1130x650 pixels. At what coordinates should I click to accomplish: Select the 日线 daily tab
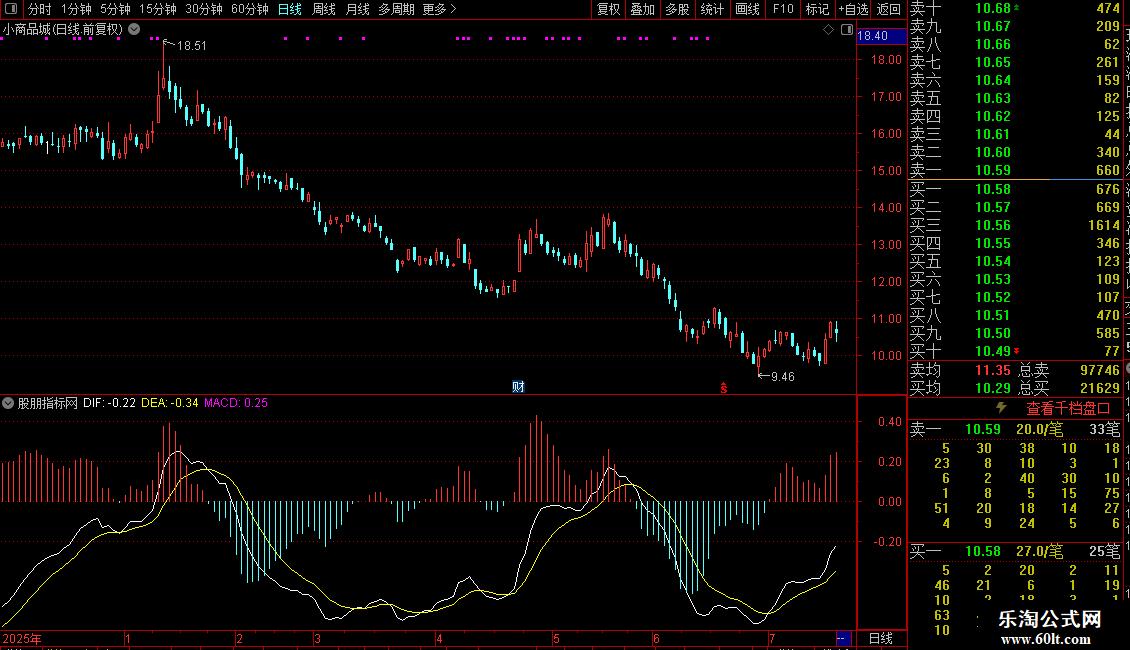tap(290, 9)
